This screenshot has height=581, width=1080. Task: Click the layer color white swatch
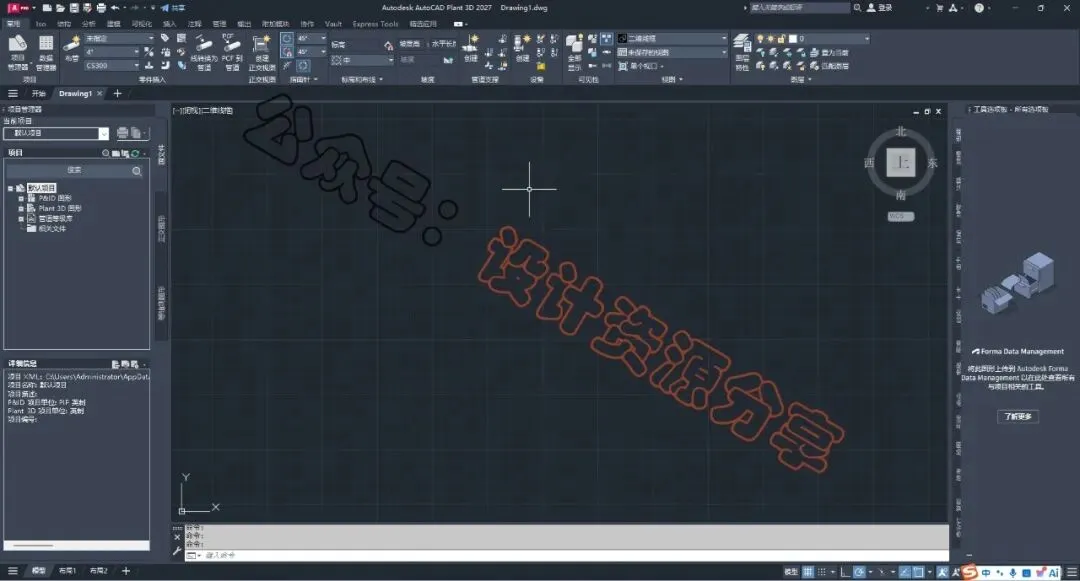point(792,39)
